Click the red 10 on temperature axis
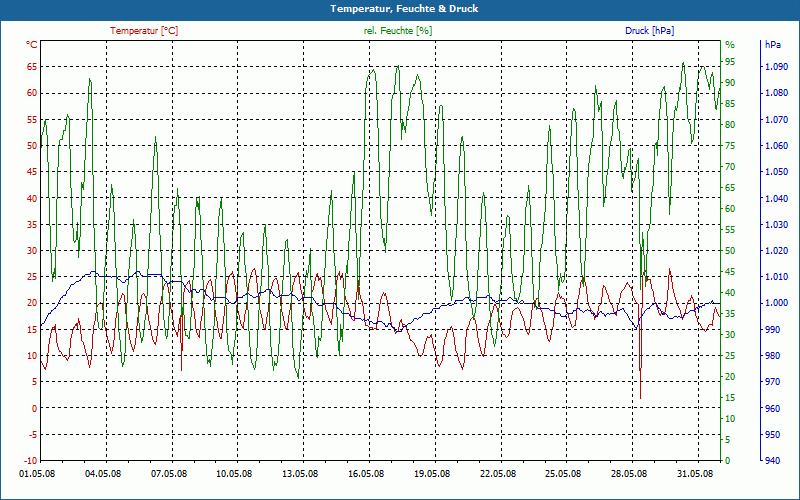The height and width of the screenshot is (500, 800). click(32, 356)
